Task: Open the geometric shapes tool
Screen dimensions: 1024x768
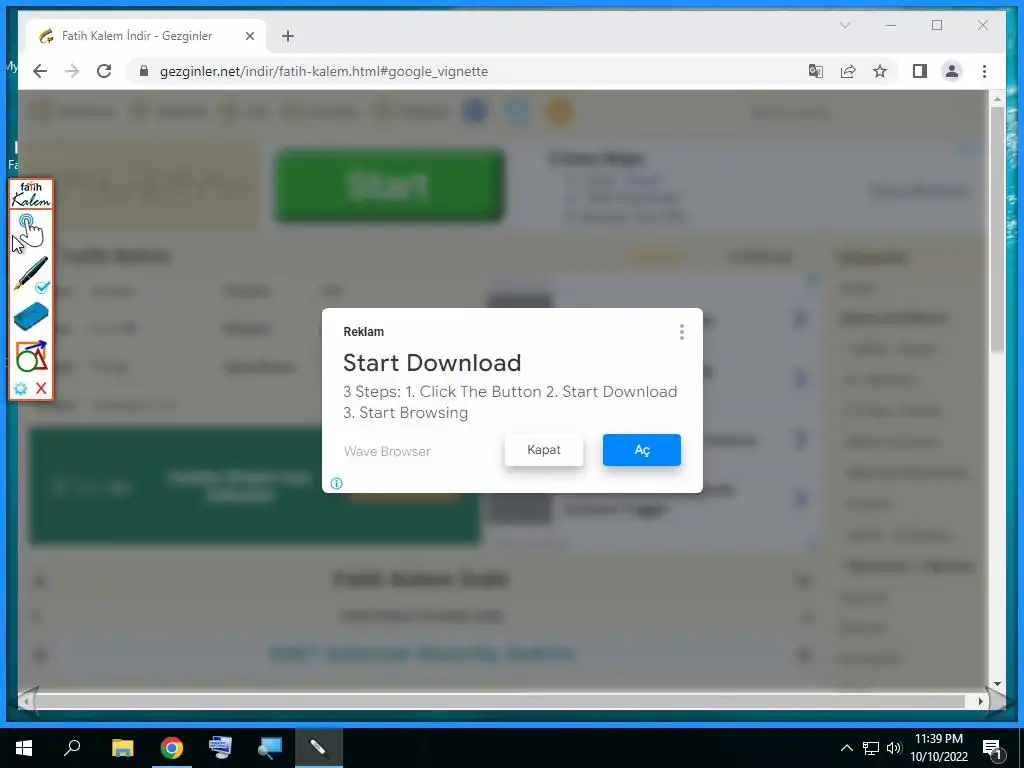Action: (31, 357)
